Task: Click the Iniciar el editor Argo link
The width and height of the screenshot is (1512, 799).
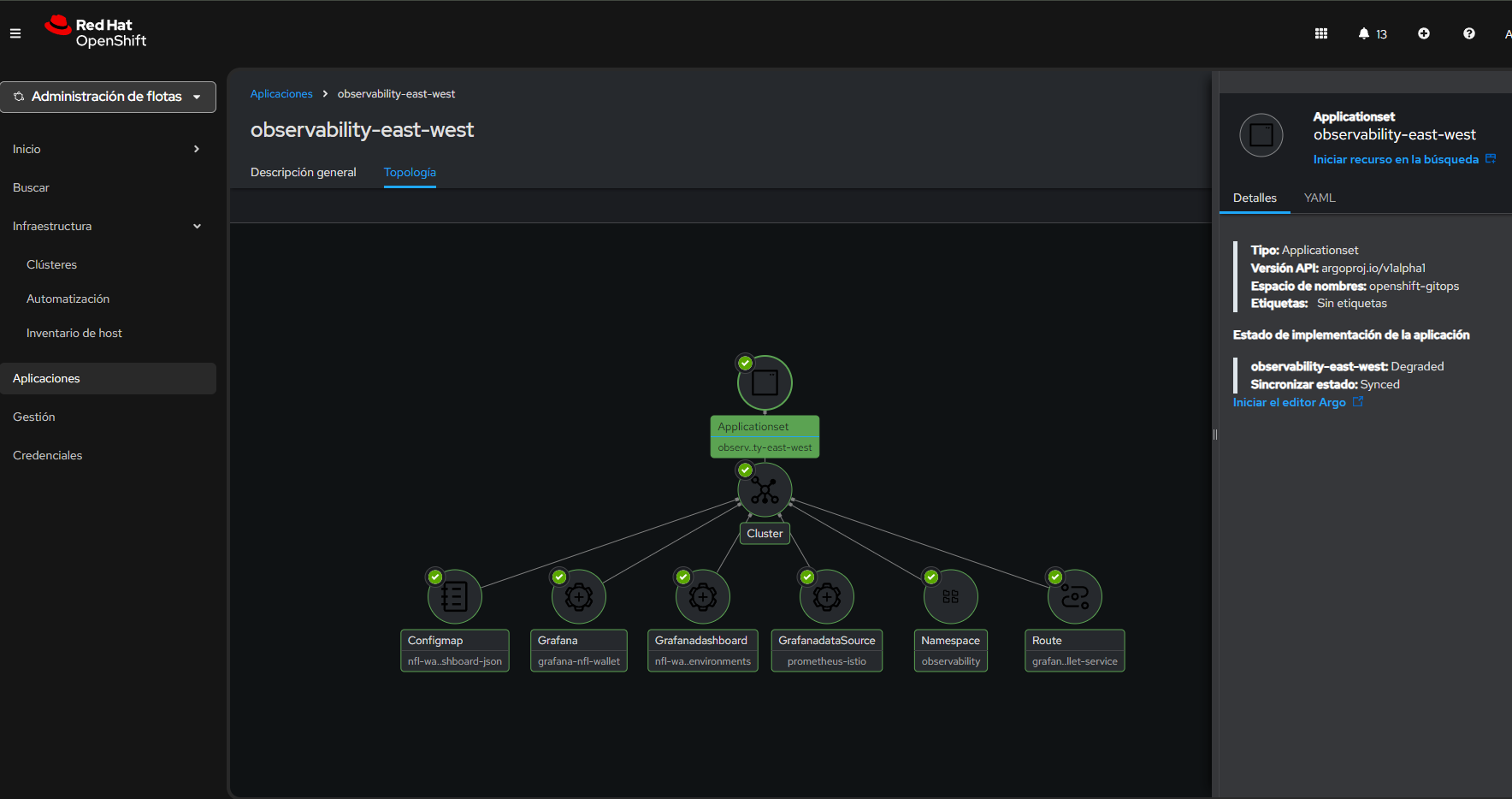Action: point(1290,402)
